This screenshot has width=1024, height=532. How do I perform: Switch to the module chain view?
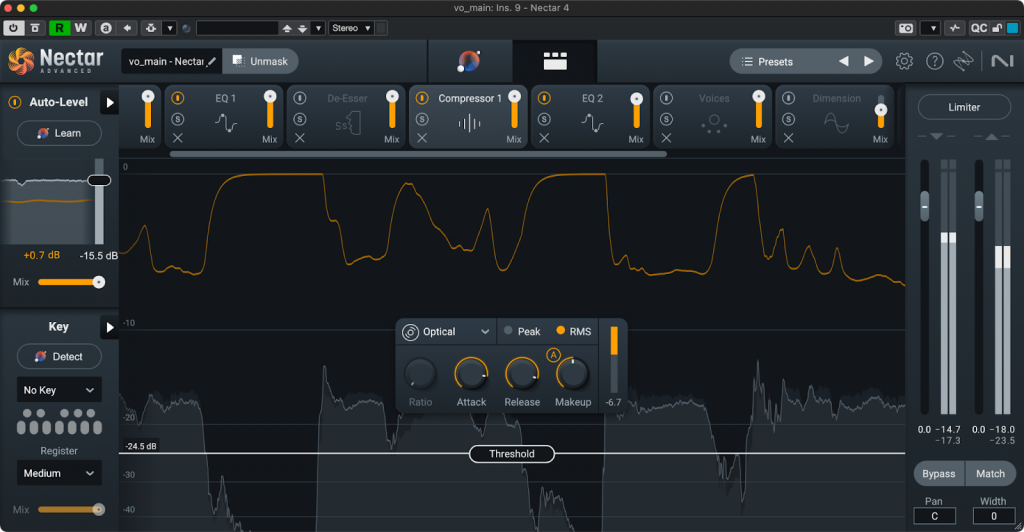point(554,62)
